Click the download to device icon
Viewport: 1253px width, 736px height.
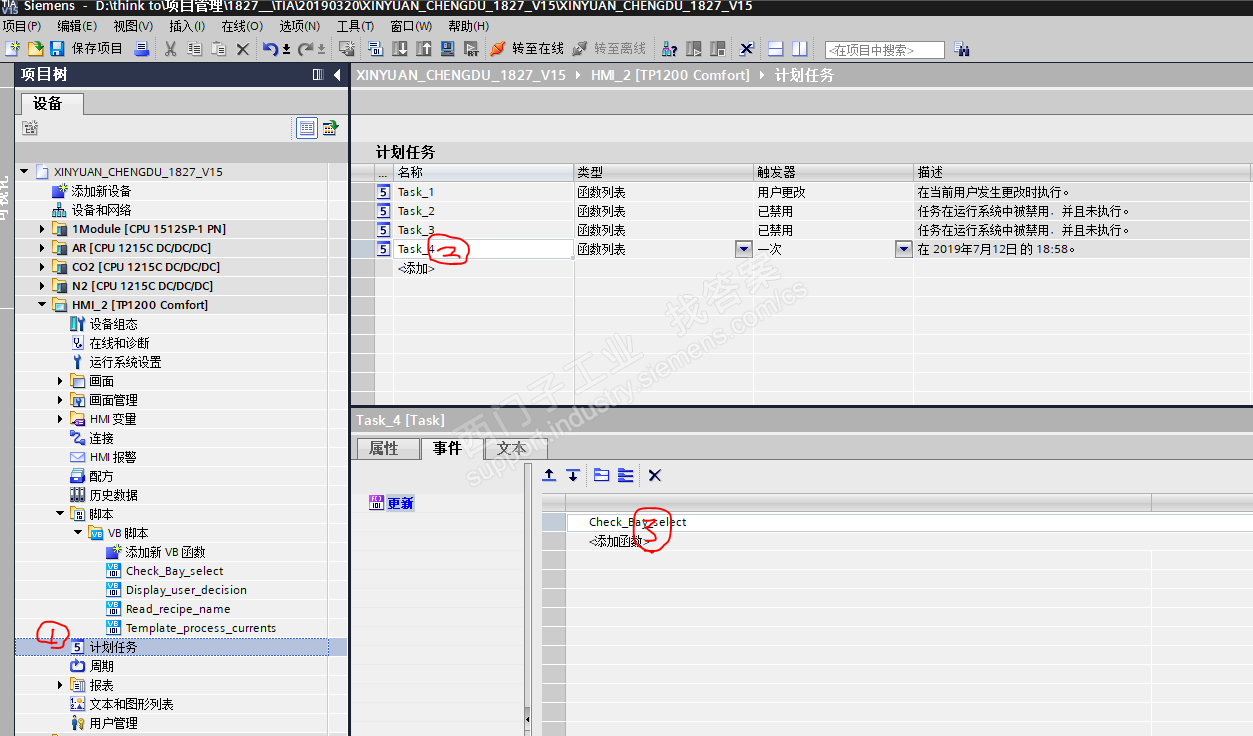point(400,49)
